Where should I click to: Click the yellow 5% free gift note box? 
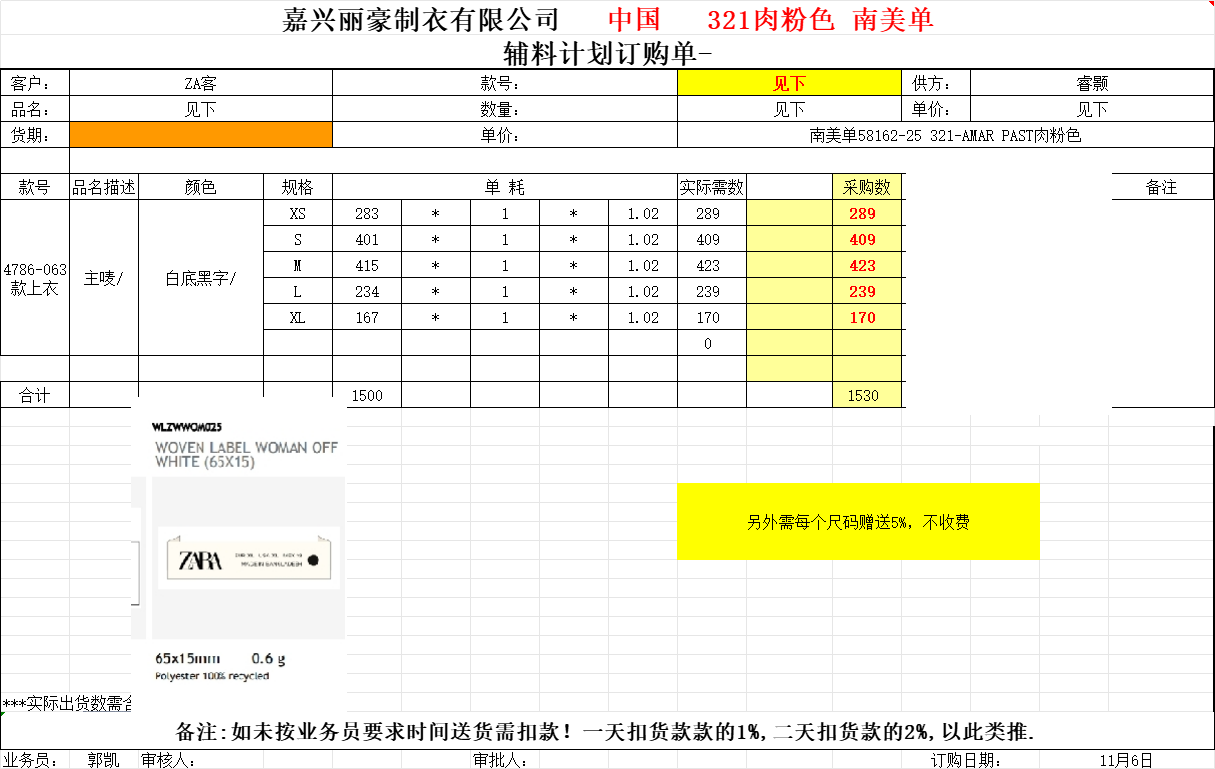858,522
